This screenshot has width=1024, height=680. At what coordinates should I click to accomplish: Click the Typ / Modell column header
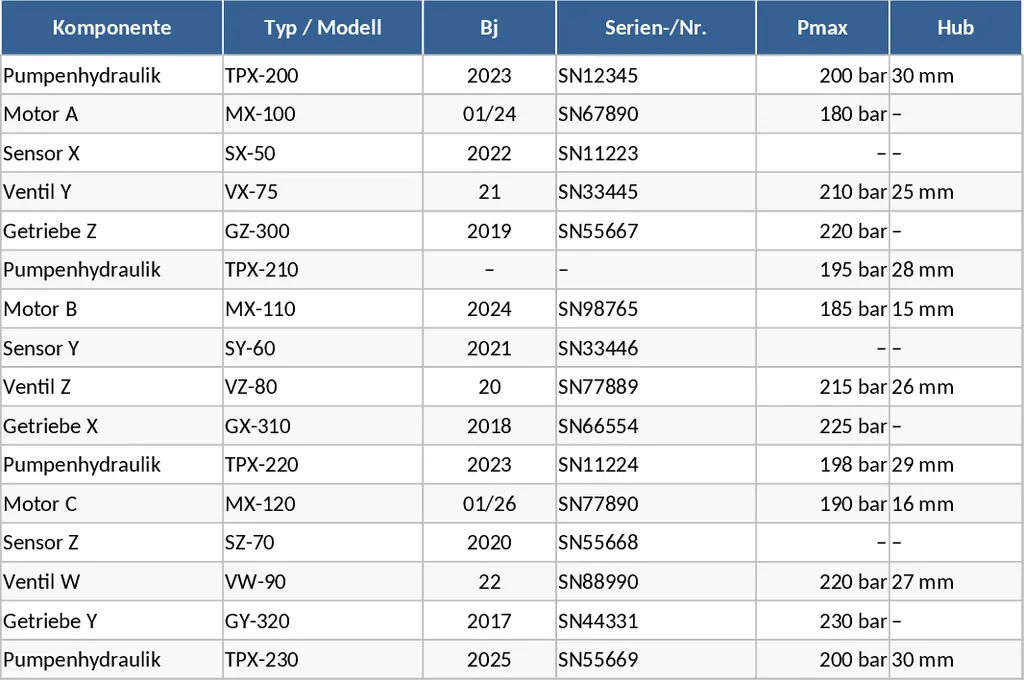(x=322, y=28)
